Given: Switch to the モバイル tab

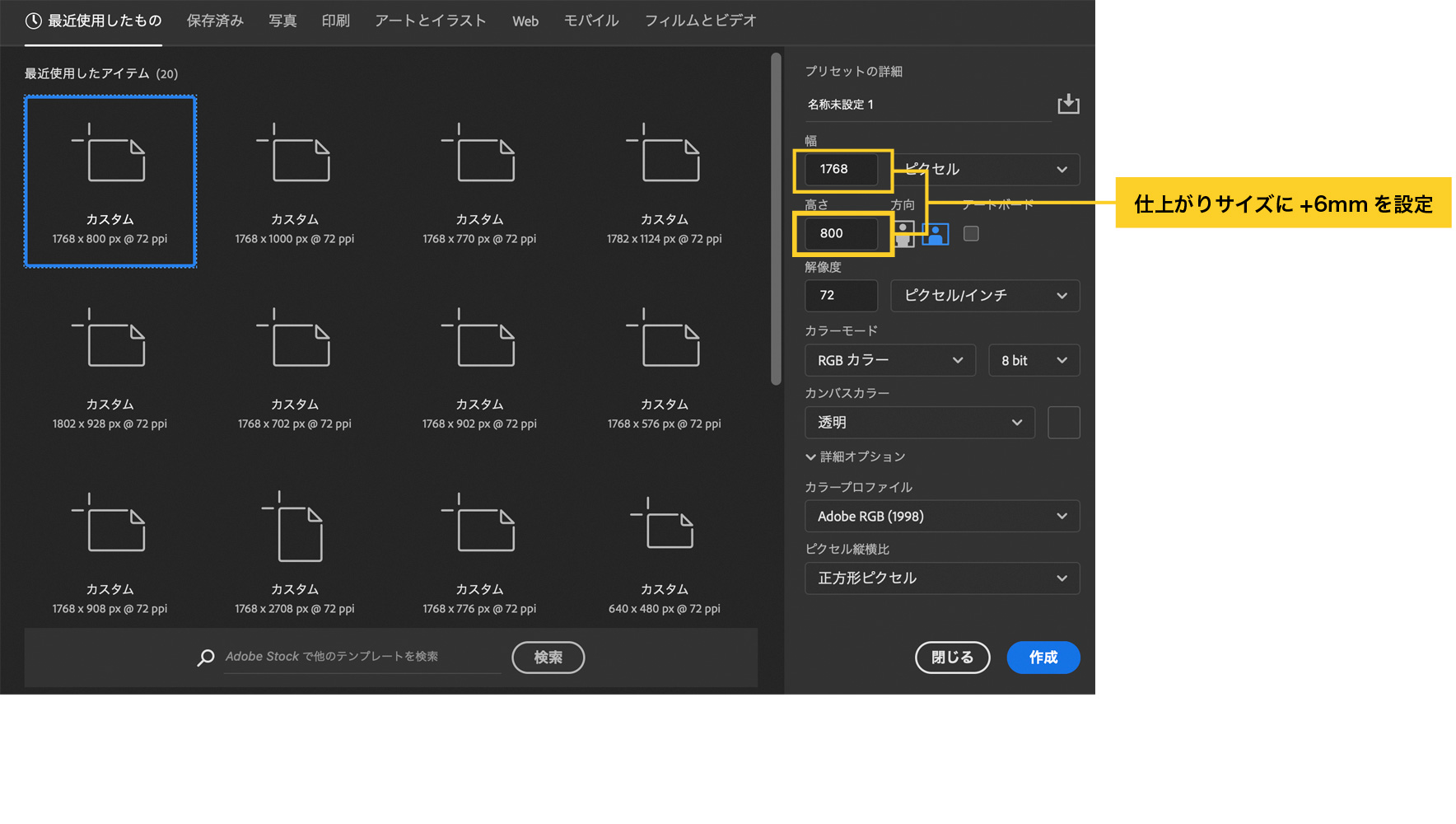Looking at the screenshot, I should point(591,21).
